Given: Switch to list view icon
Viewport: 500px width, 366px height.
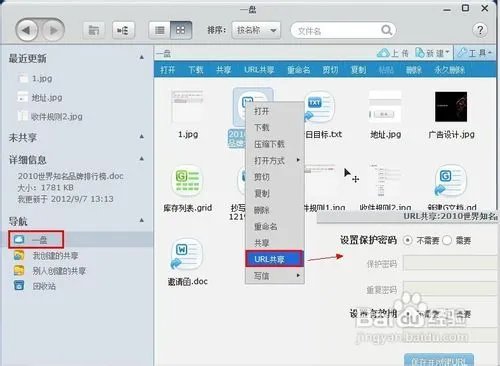Looking at the screenshot, I should (160, 30).
